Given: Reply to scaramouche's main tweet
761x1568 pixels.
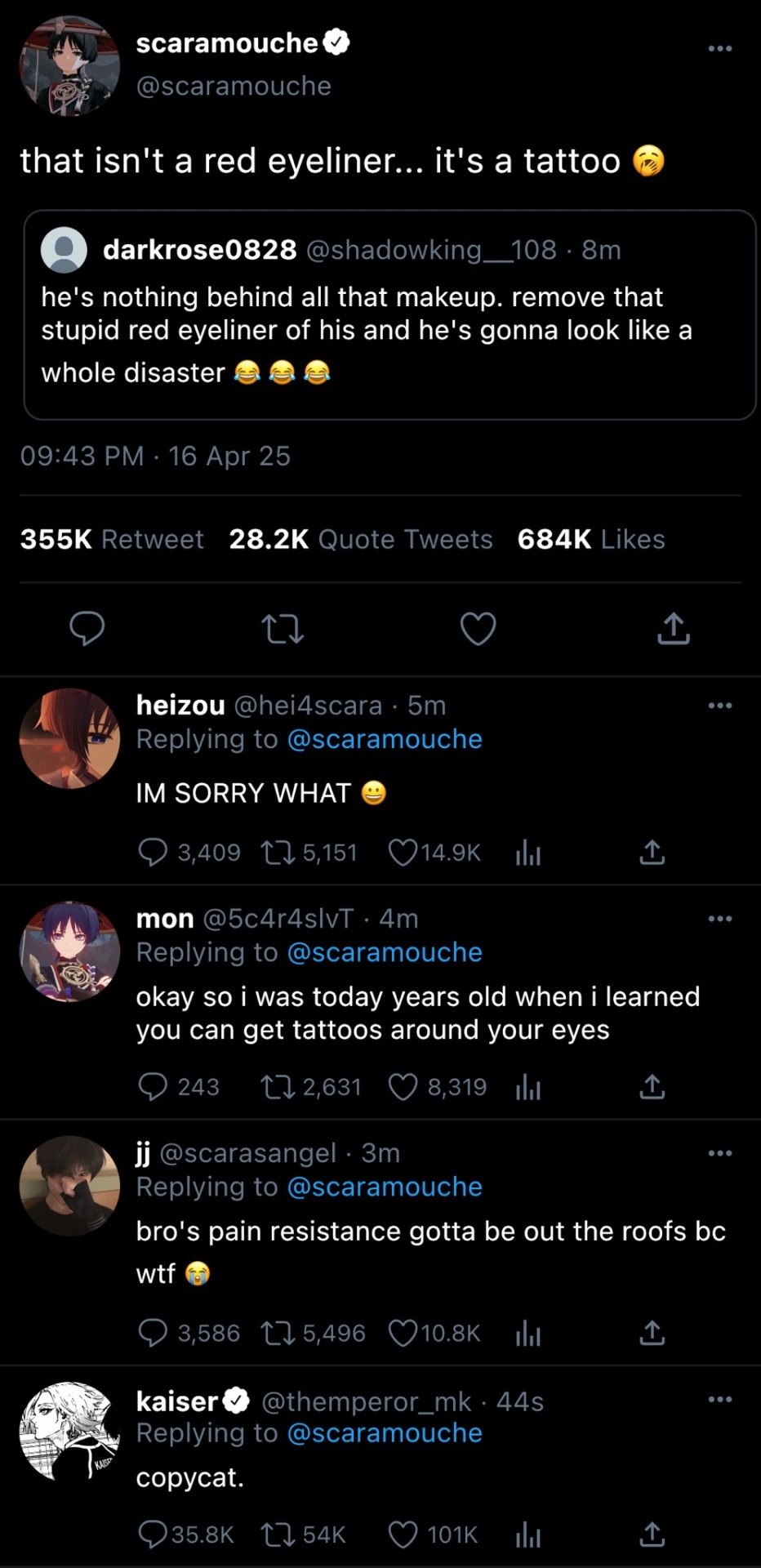Looking at the screenshot, I should pyautogui.click(x=87, y=628).
